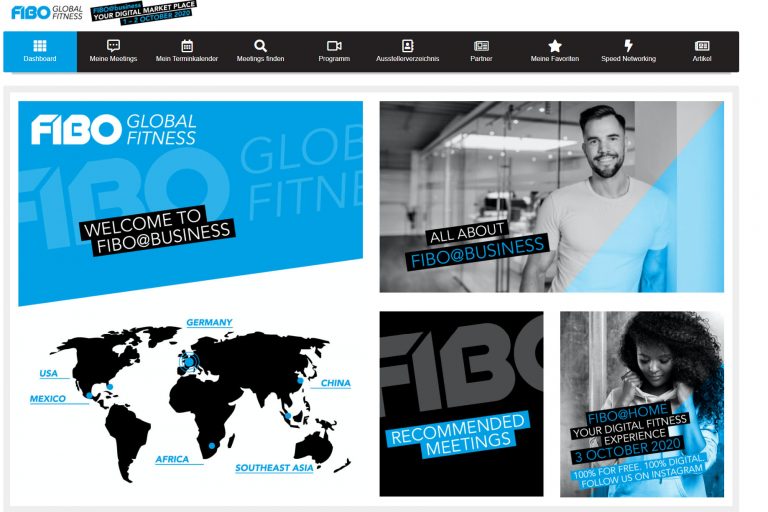Choose Southeast Asia on the map

point(274,468)
